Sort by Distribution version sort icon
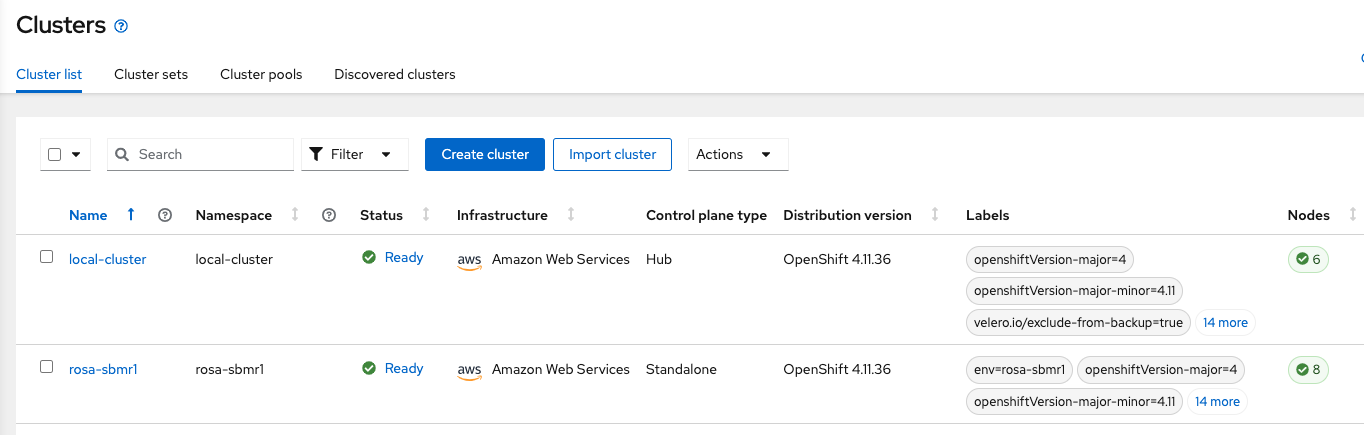The width and height of the screenshot is (1364, 435). tap(935, 215)
